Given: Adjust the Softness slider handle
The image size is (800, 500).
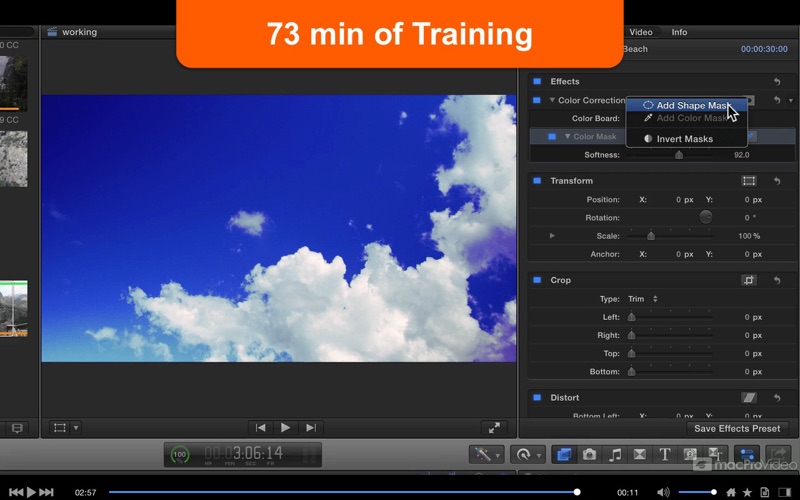Looking at the screenshot, I should [679, 155].
